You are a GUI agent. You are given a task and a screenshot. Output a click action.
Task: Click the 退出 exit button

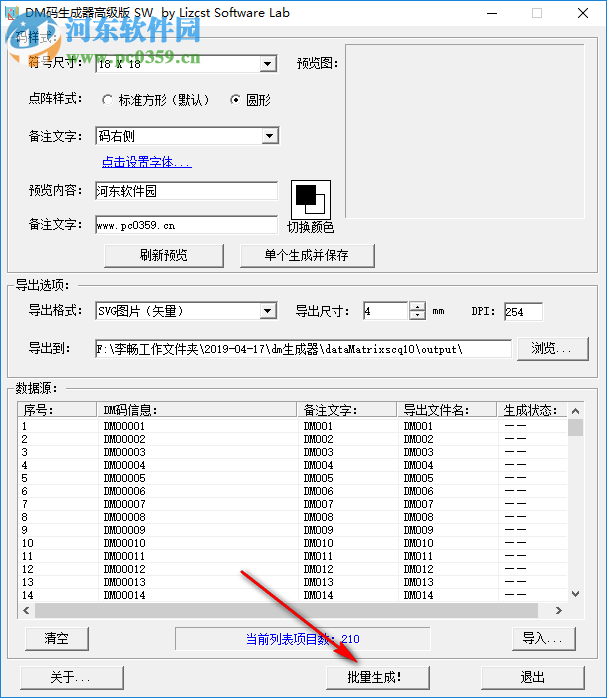pos(533,678)
